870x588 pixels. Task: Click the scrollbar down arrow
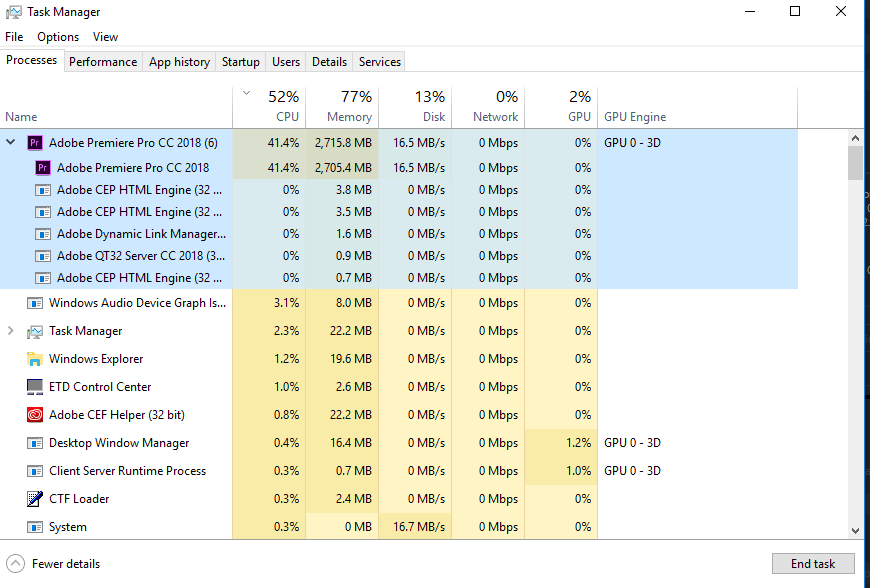855,531
